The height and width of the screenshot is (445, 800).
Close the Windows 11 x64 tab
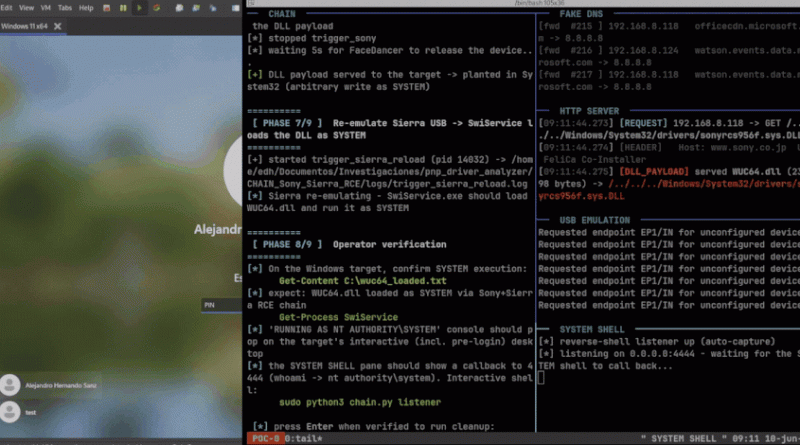click(58, 26)
